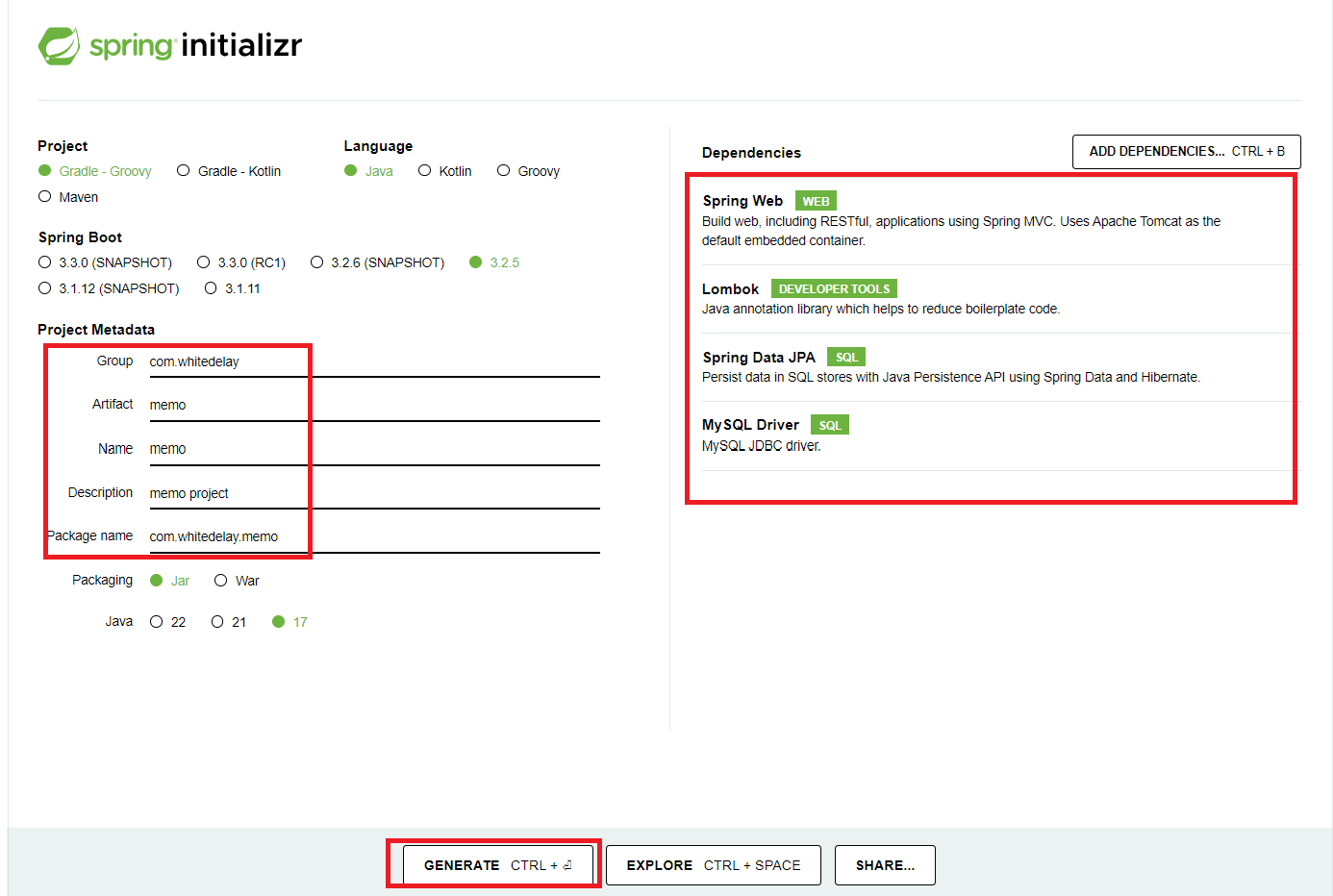Click the DEVELOPER TOOLS tag badge
This screenshot has height=896, width=1333.
pyautogui.click(x=834, y=288)
